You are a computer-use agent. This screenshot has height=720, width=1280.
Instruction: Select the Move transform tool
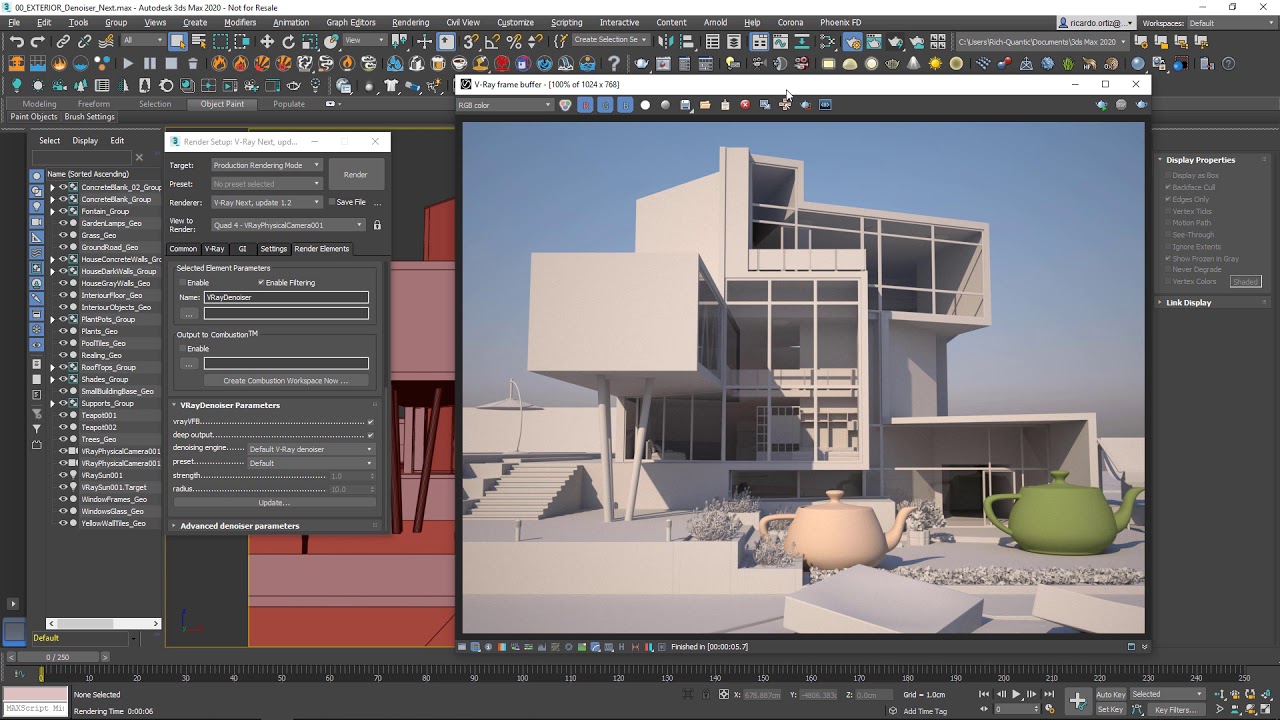point(267,41)
